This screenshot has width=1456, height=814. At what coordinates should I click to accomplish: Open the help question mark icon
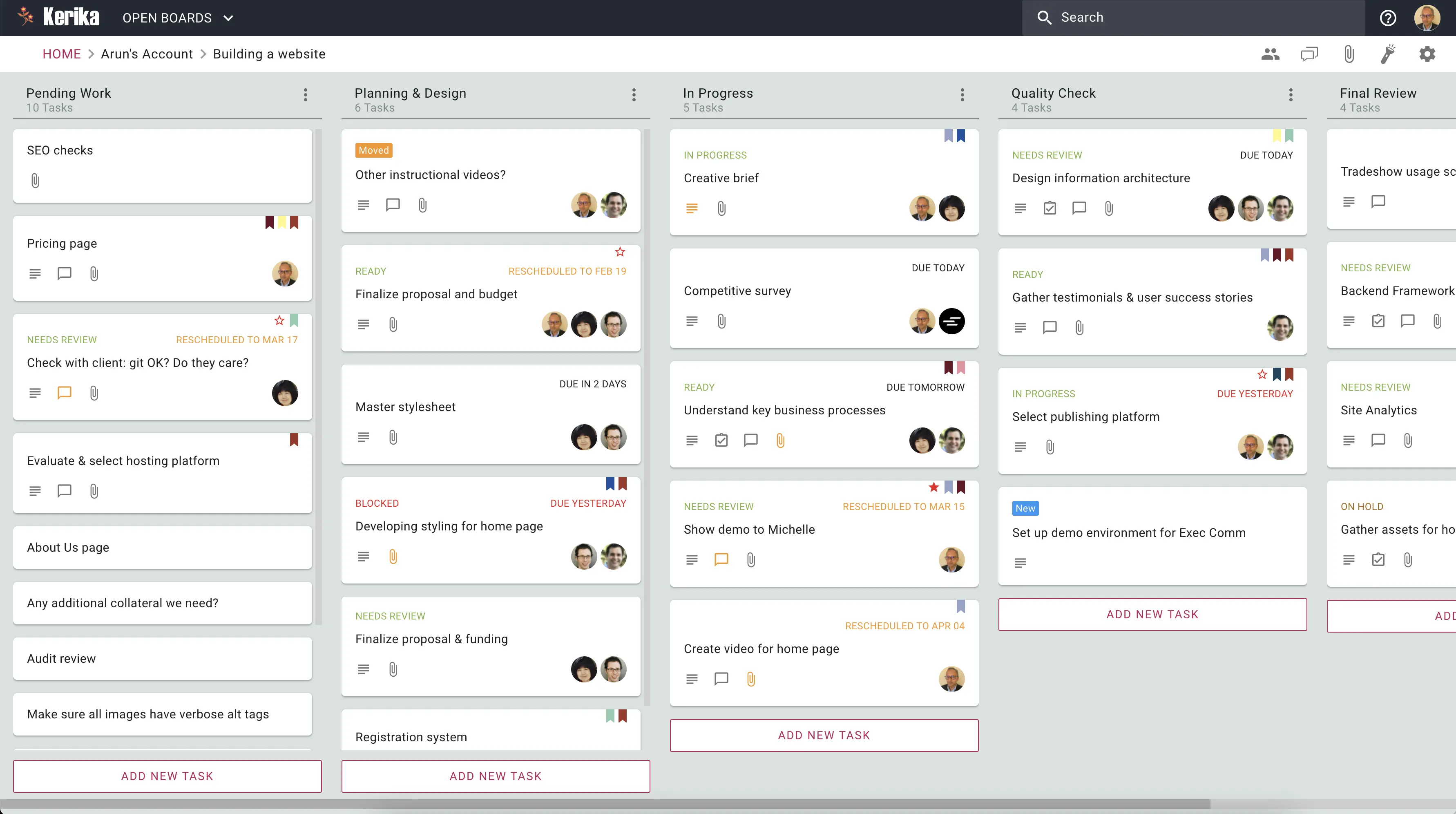(1388, 18)
